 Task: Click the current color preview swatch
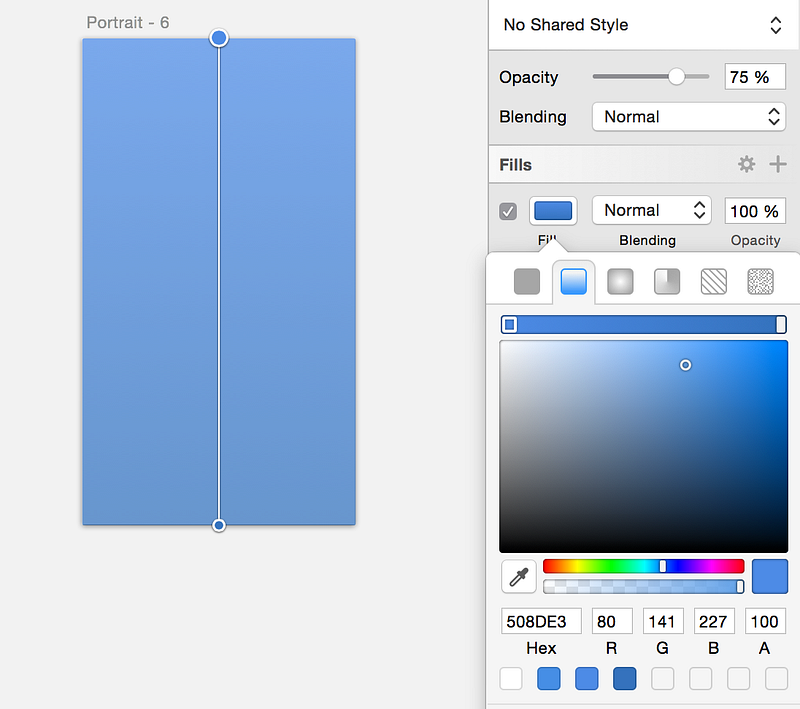point(769,576)
